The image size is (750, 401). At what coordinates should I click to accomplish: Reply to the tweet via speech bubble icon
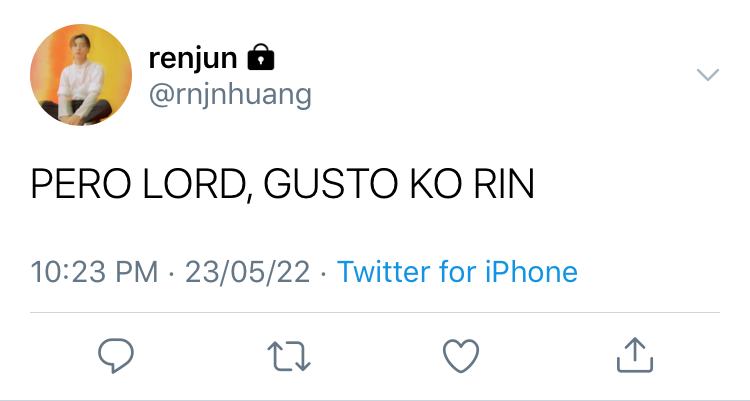(116, 355)
